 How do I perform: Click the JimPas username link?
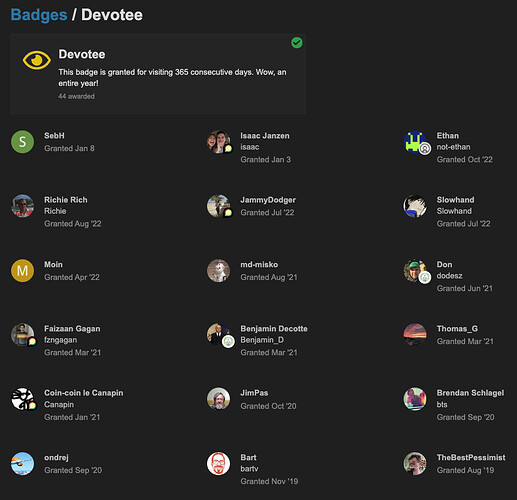pyautogui.click(x=254, y=393)
